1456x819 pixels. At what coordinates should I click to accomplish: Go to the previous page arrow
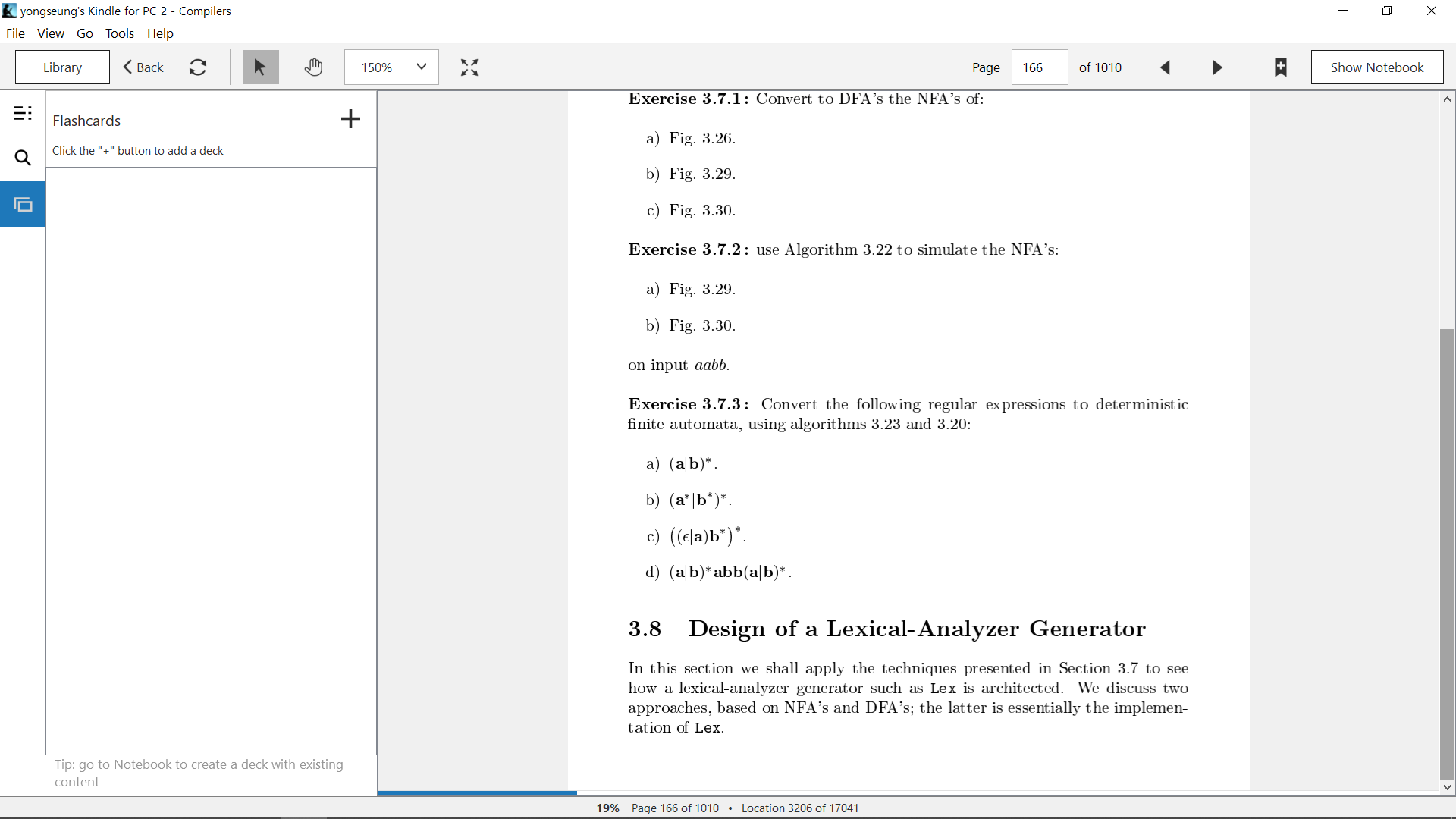(1166, 67)
